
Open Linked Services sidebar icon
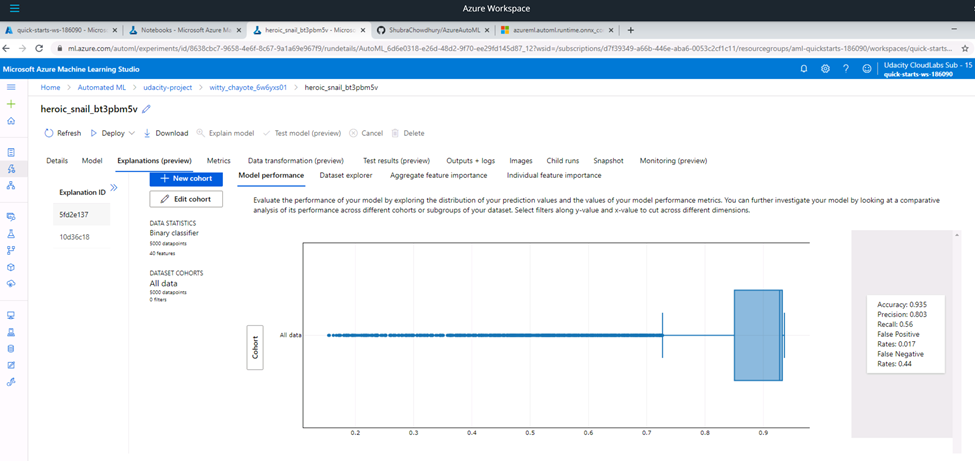click(x=11, y=382)
